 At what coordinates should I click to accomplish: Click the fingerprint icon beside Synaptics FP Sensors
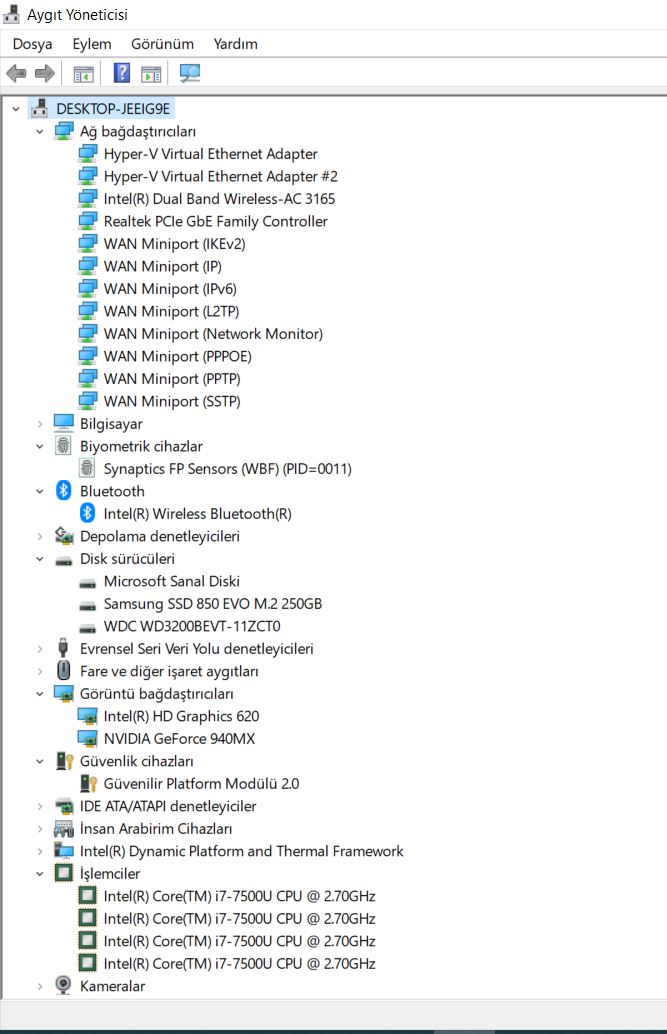[87, 468]
